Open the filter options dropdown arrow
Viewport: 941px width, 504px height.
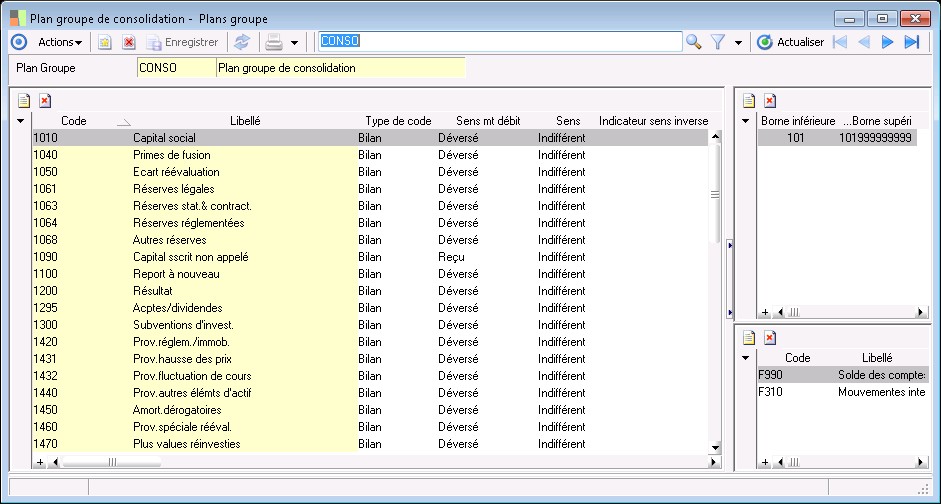pyautogui.click(x=738, y=43)
